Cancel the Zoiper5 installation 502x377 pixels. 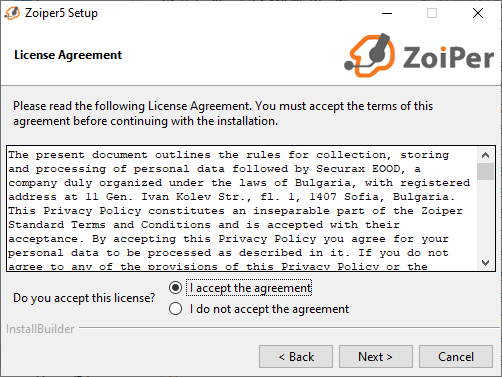pyautogui.click(x=456, y=357)
